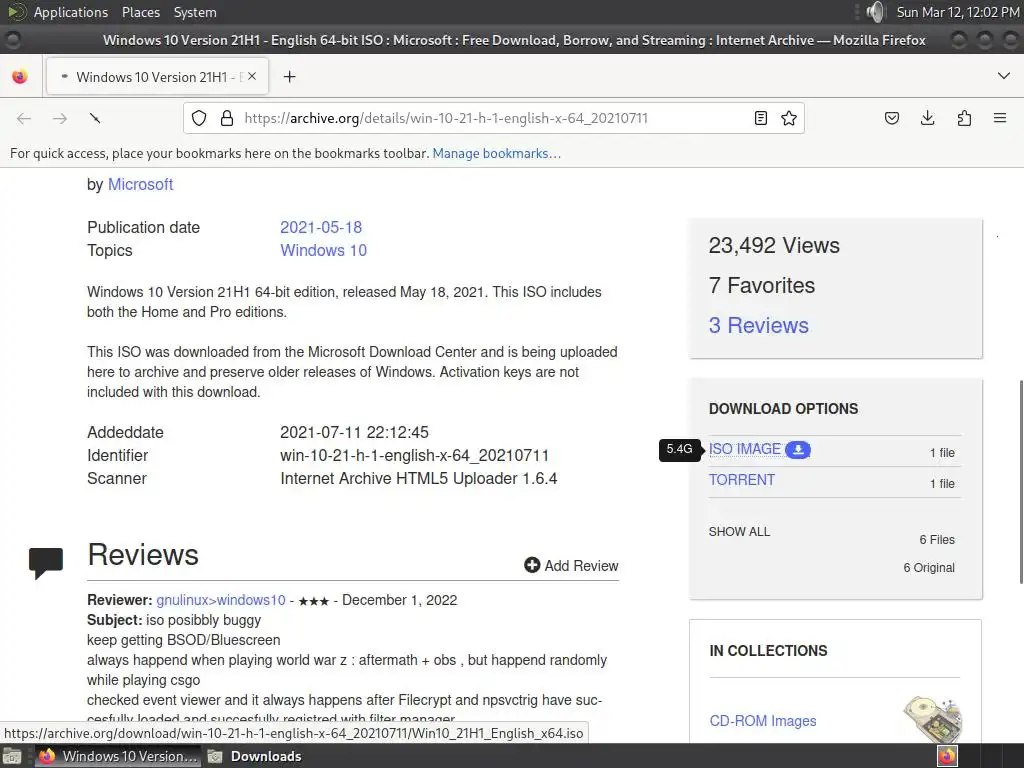Click Add Review button
Screen dimensions: 1024x768
571,566
